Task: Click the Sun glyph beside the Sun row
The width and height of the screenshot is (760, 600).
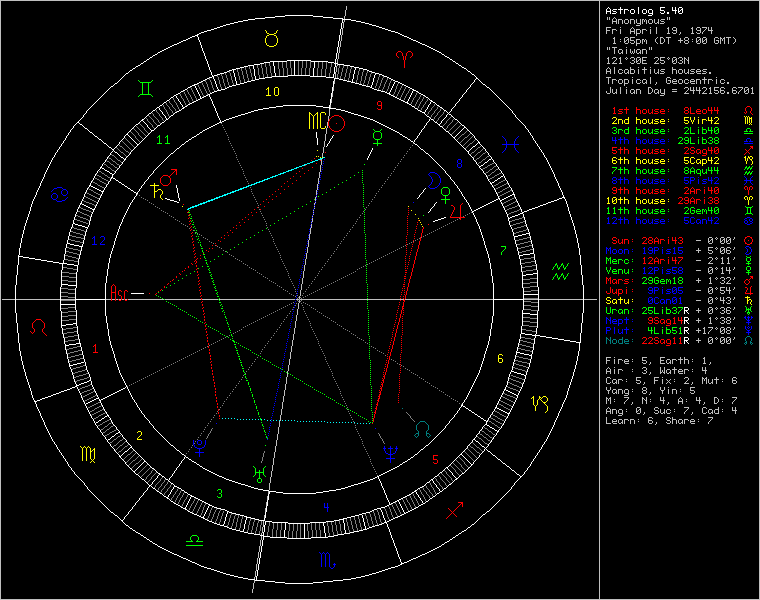Action: 748,240
